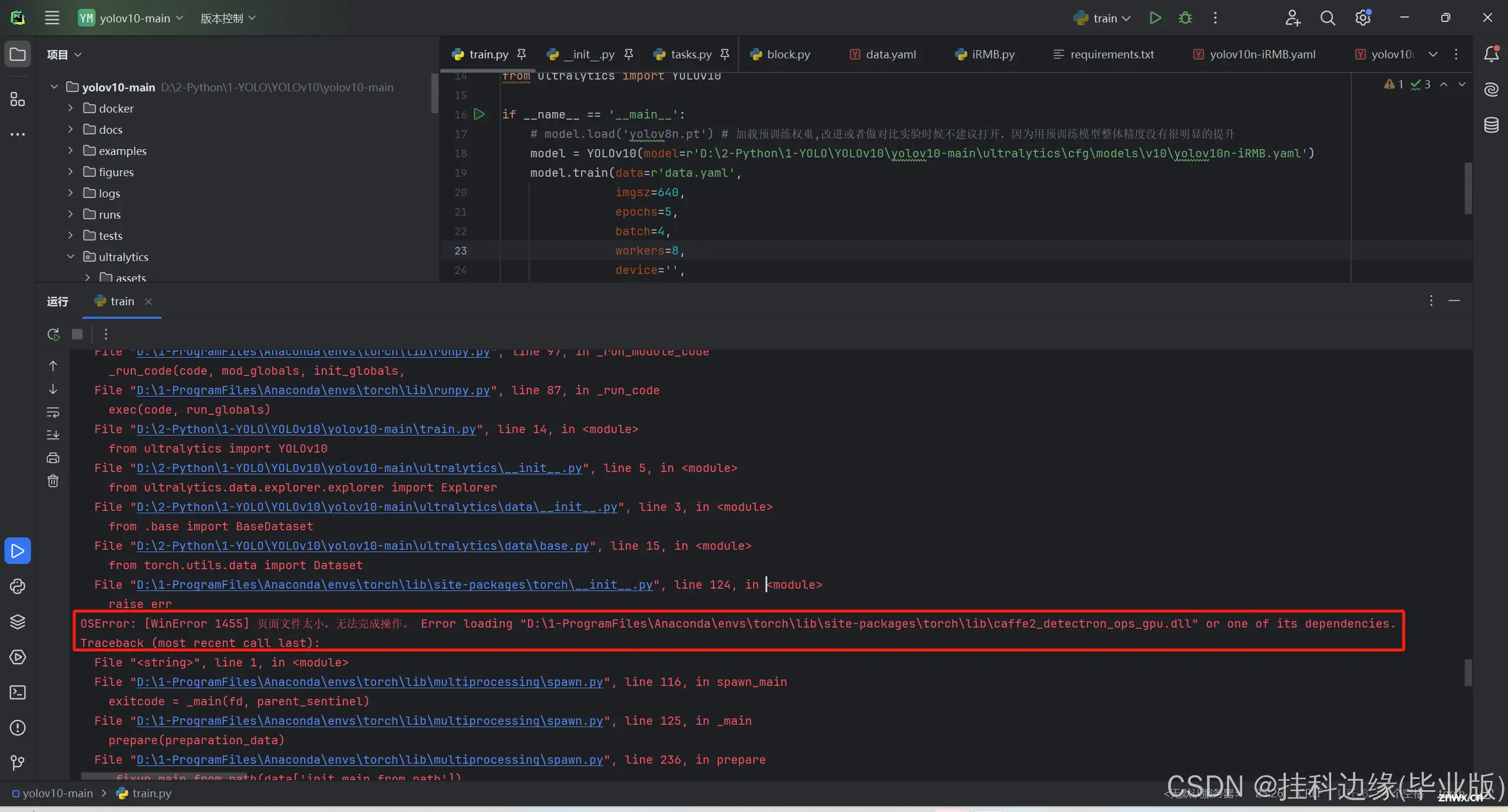The width and height of the screenshot is (1508, 812).
Task: Click the run console vertical scrollbar
Action: pos(1469,672)
